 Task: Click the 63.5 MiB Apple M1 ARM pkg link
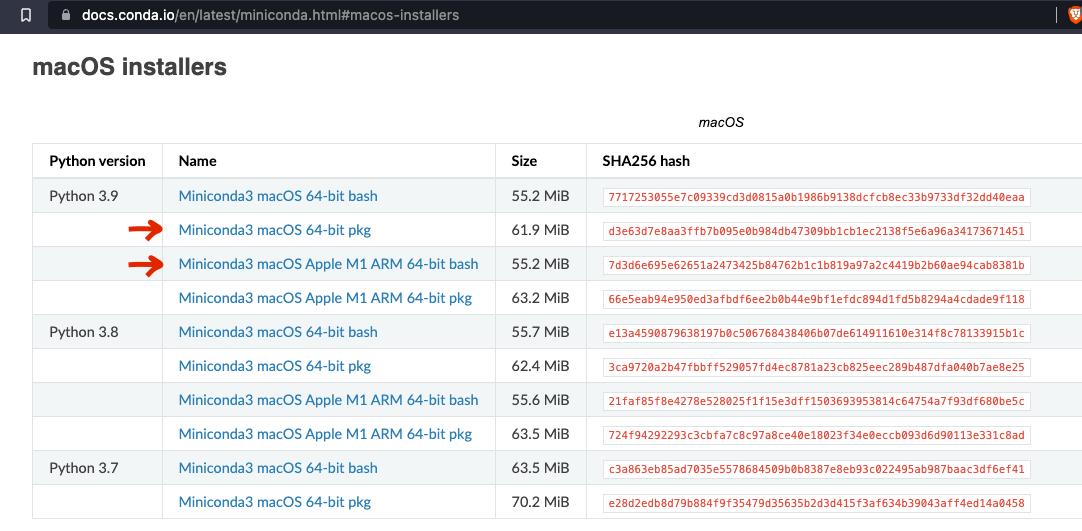(325, 434)
